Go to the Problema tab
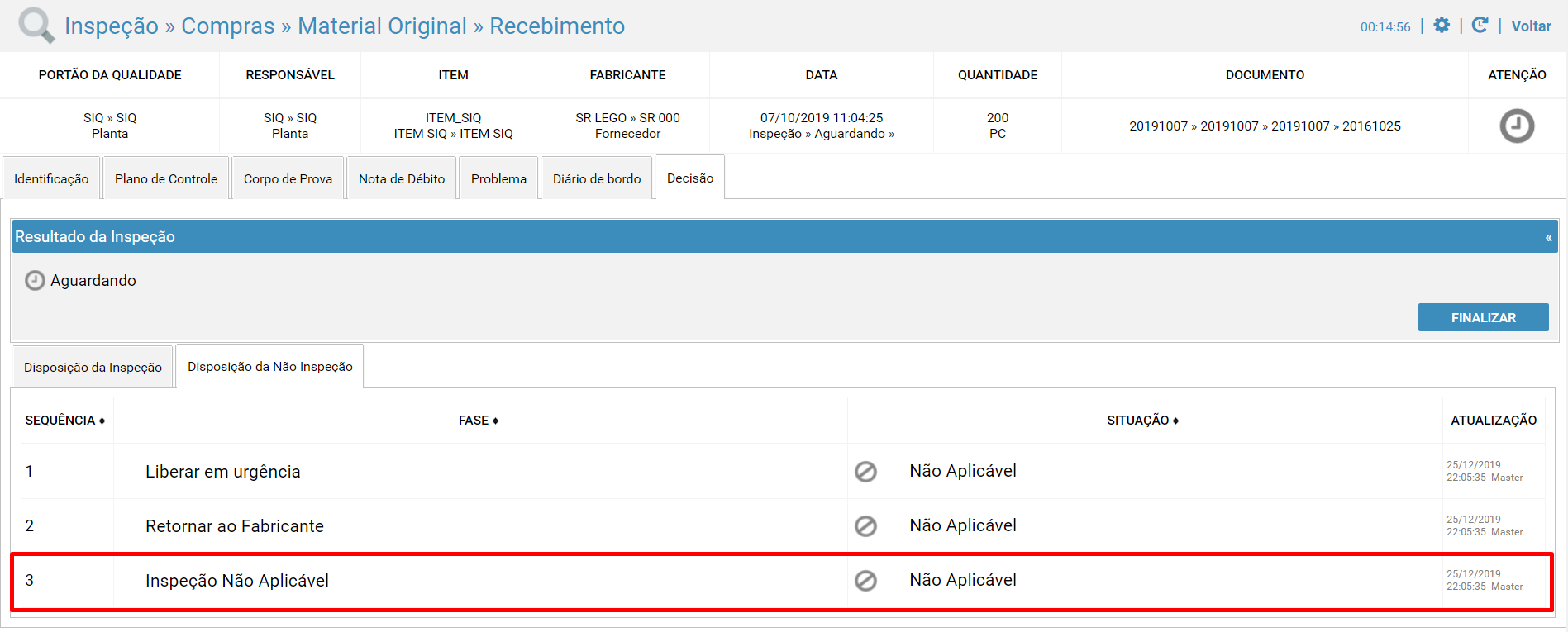 coord(498,178)
